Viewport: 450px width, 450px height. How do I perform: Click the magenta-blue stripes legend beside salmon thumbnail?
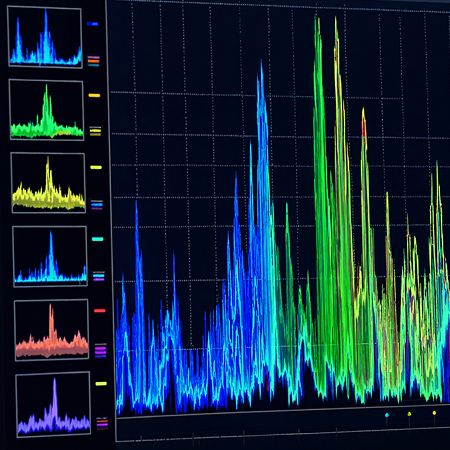(x=100, y=350)
